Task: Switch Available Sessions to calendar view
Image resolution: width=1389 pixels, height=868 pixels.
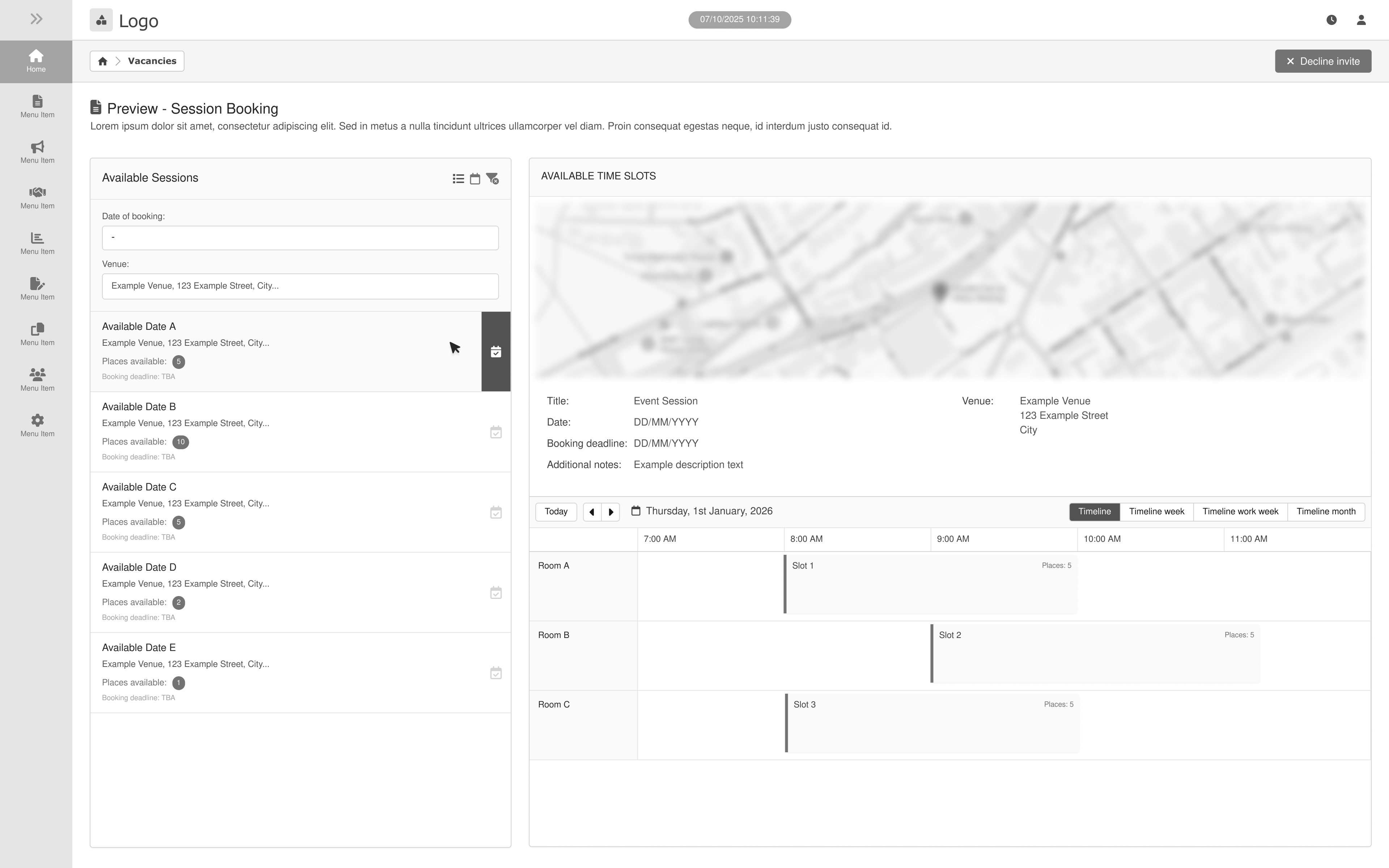Action: click(x=475, y=179)
